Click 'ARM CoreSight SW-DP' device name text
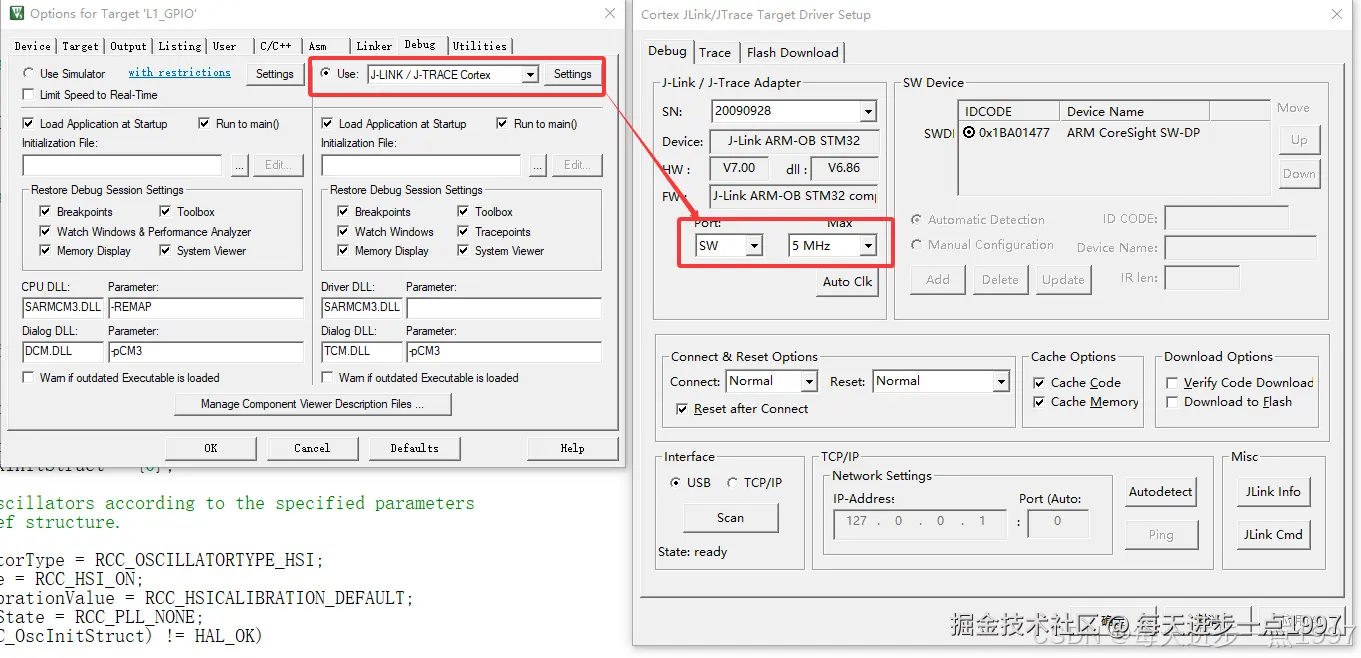The height and width of the screenshot is (658, 1361). coord(1133,133)
